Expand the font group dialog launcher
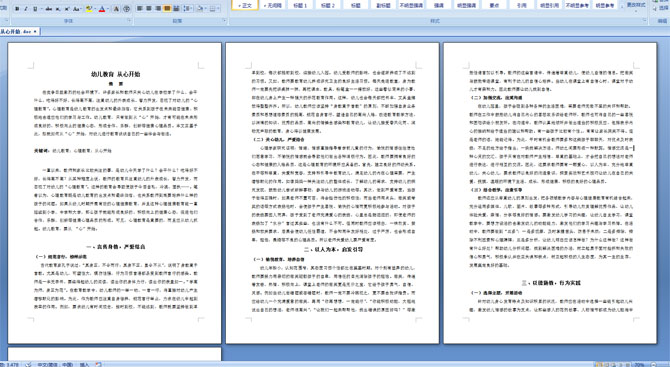Screen dimensions: 670x367 click(x=129, y=20)
